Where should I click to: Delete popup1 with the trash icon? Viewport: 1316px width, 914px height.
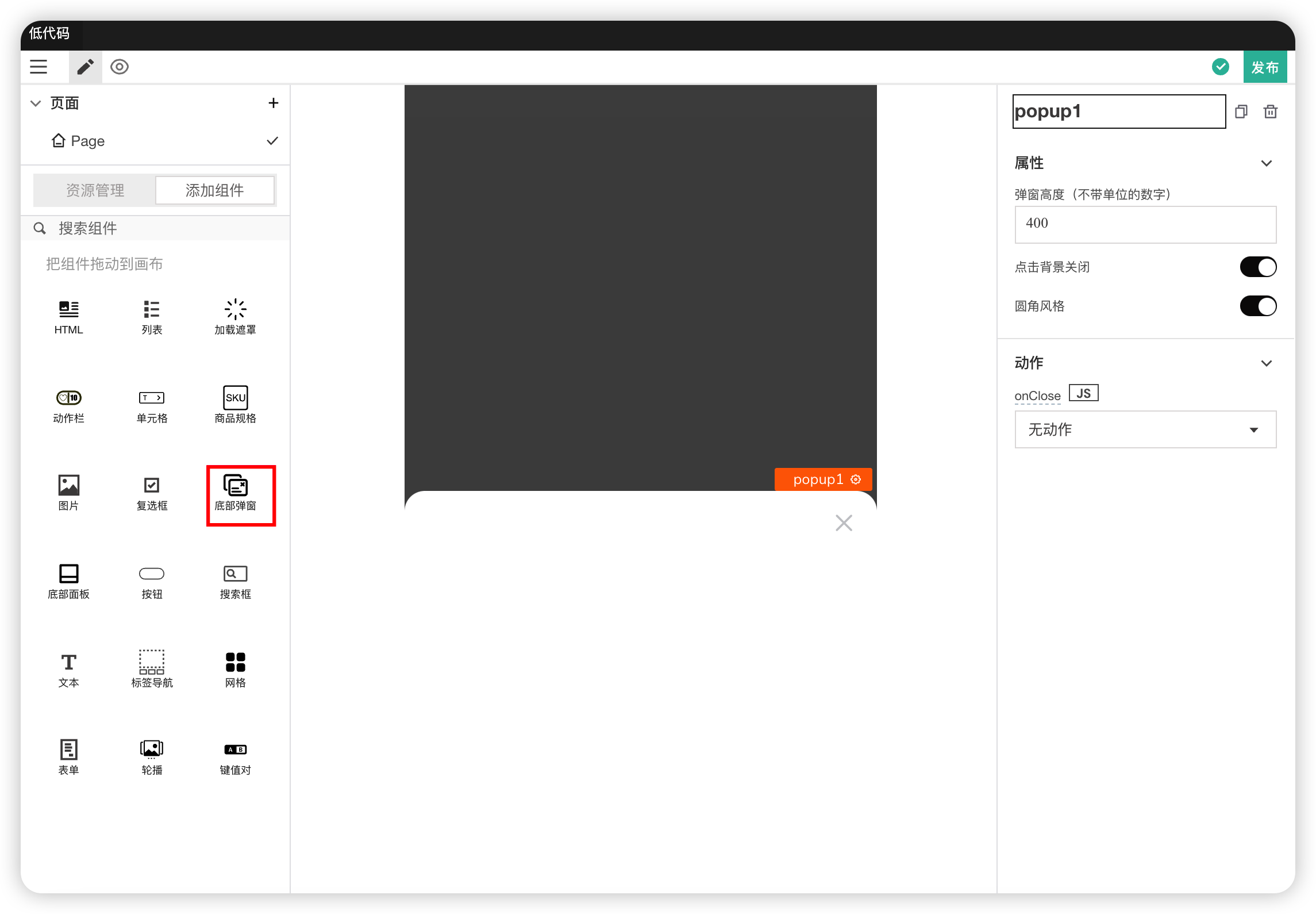pos(1271,112)
